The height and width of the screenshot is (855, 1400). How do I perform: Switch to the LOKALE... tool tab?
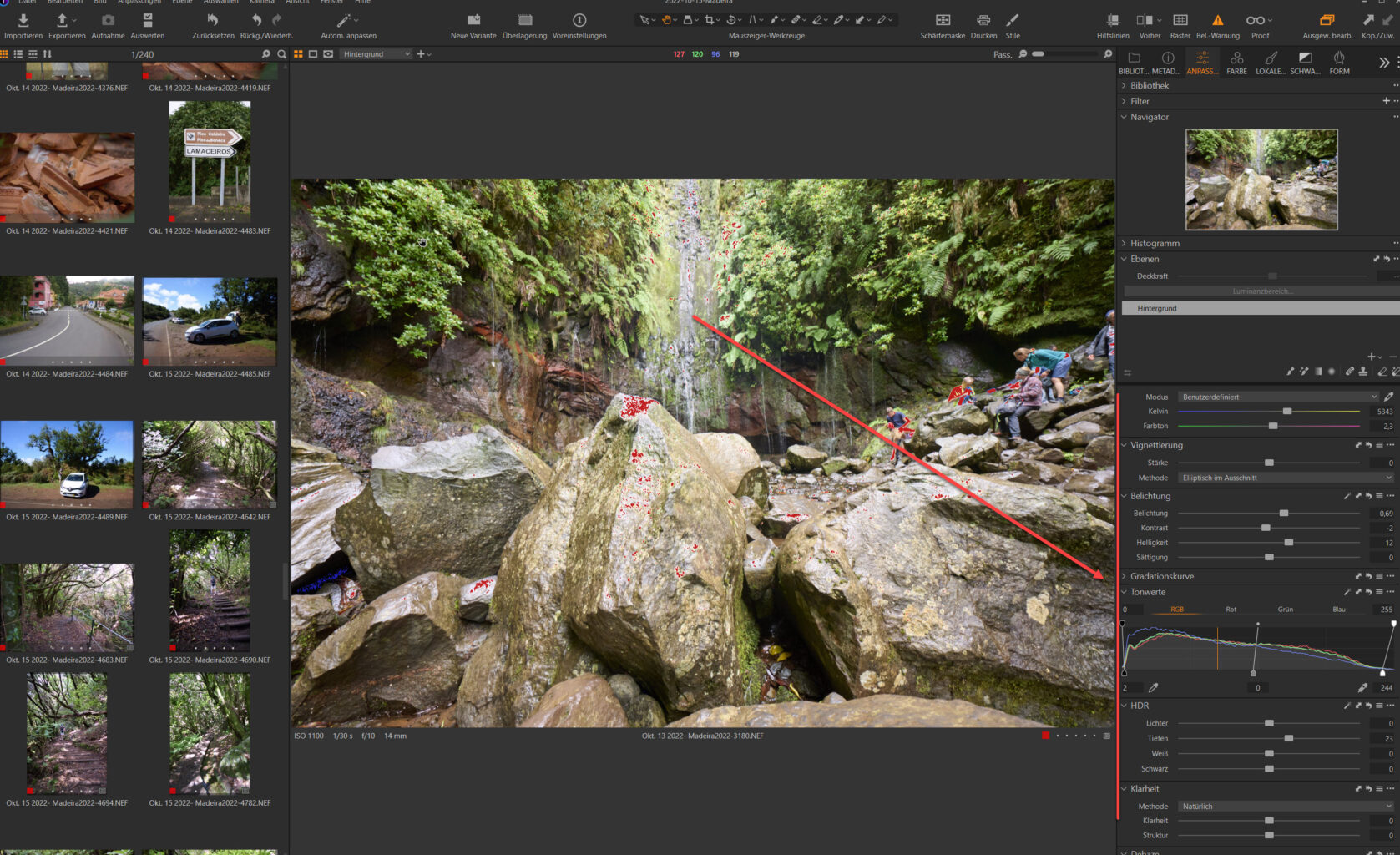click(x=1271, y=63)
